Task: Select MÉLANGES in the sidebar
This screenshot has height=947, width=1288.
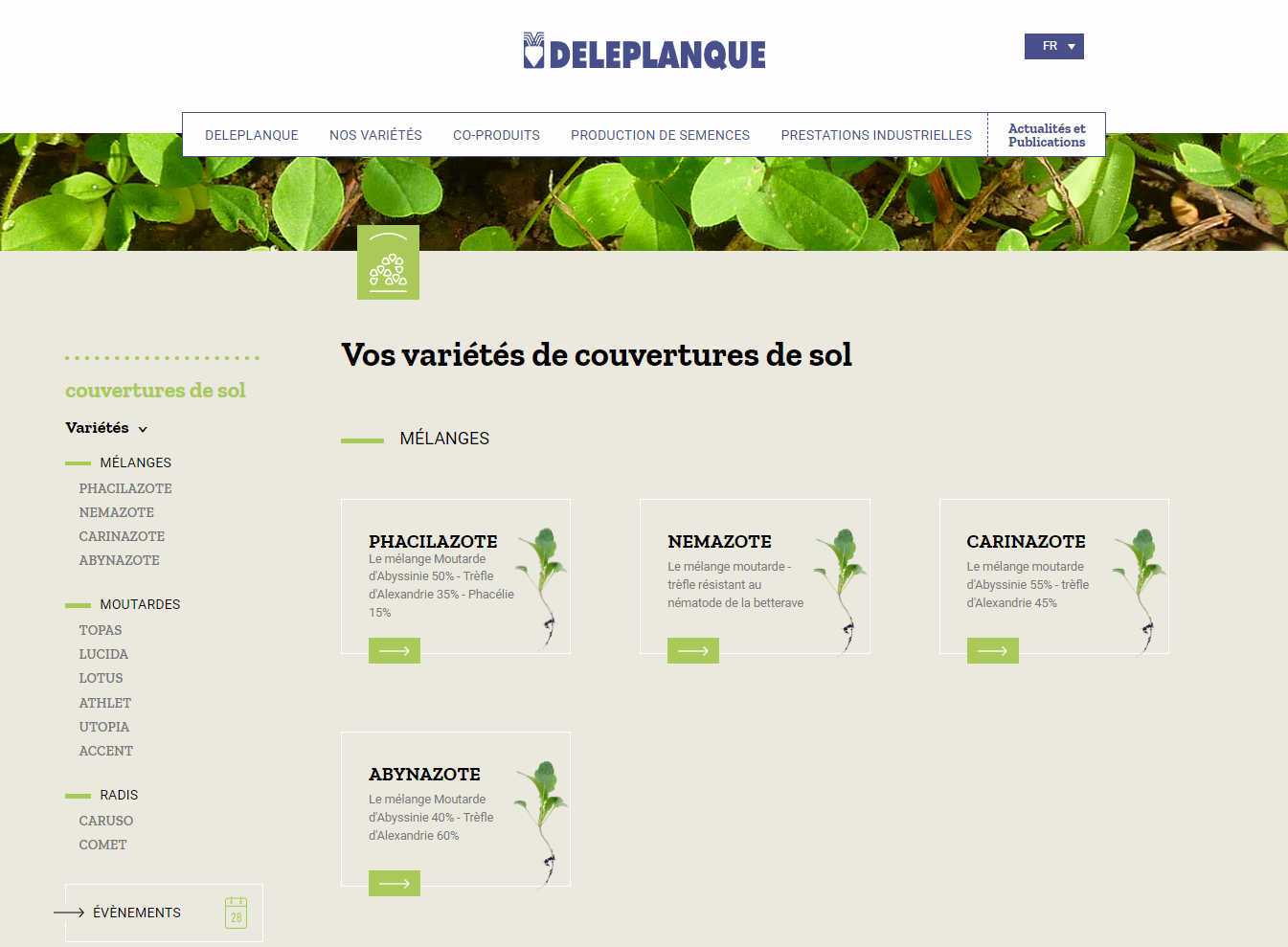Action: pos(135,462)
